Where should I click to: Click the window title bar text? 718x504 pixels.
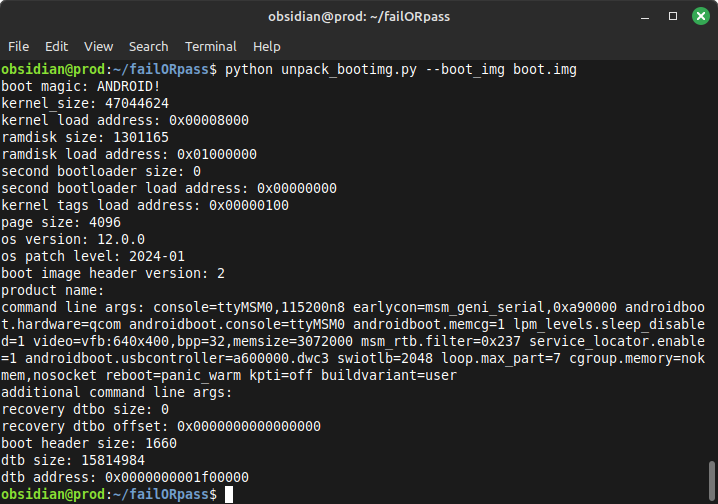coord(358,16)
